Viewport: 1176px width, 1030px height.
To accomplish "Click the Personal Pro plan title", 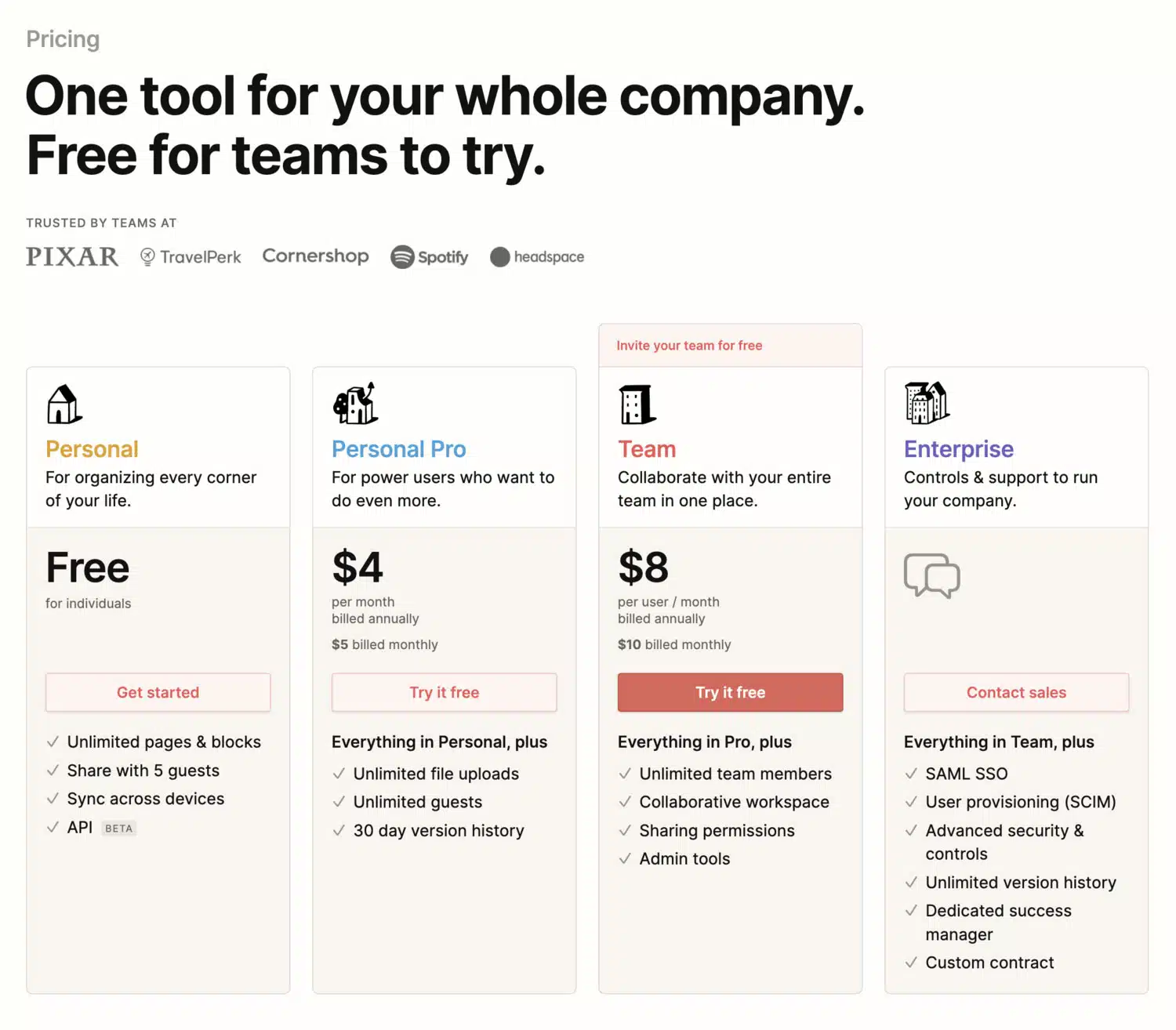I will pos(398,449).
